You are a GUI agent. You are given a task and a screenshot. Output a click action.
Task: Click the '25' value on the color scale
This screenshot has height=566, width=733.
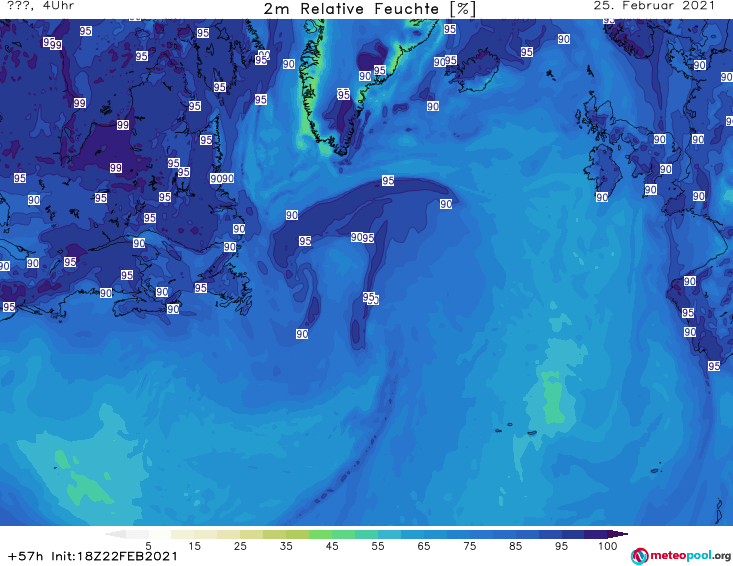point(240,546)
